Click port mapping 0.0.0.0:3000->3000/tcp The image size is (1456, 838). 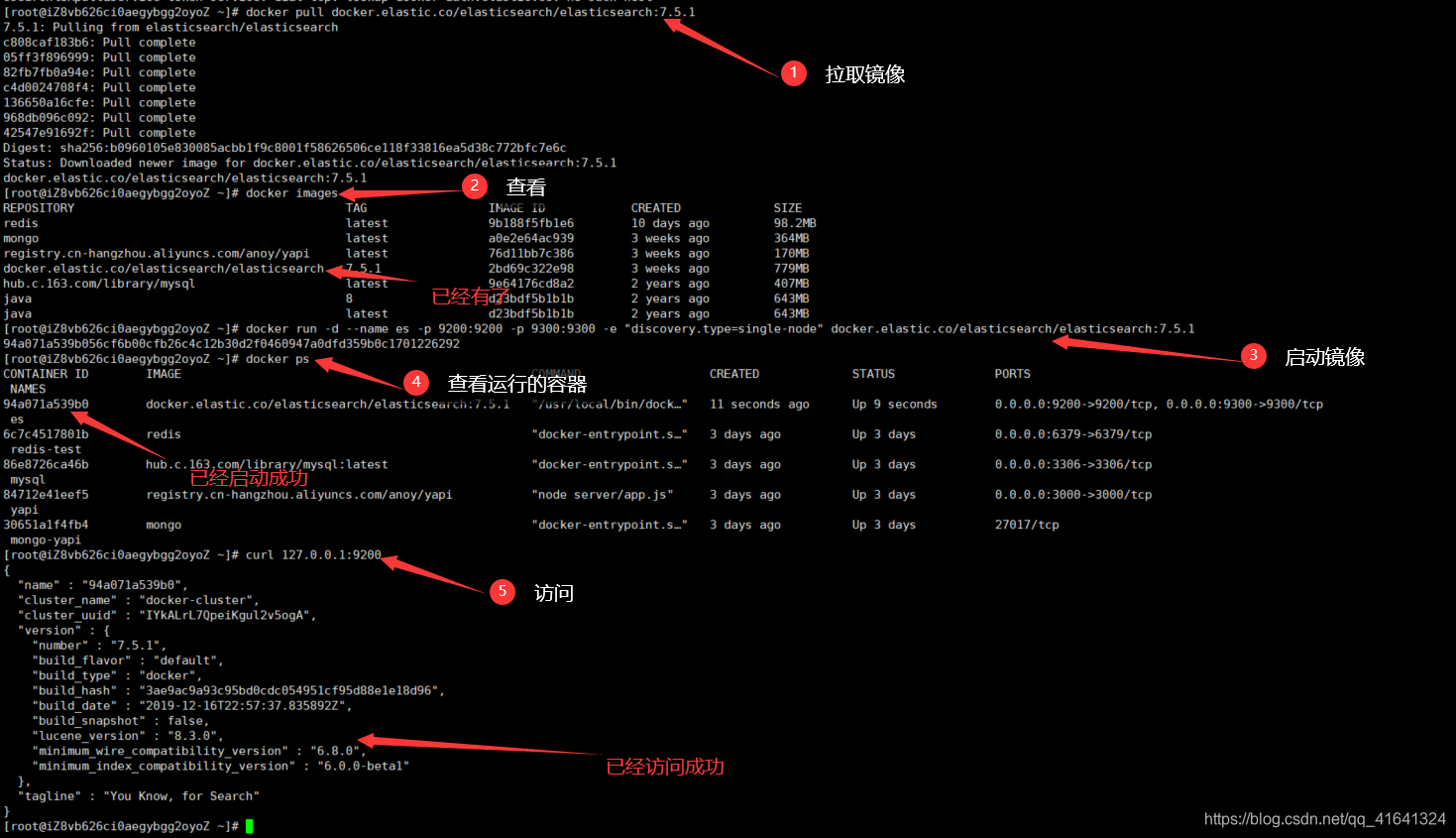click(x=1073, y=495)
